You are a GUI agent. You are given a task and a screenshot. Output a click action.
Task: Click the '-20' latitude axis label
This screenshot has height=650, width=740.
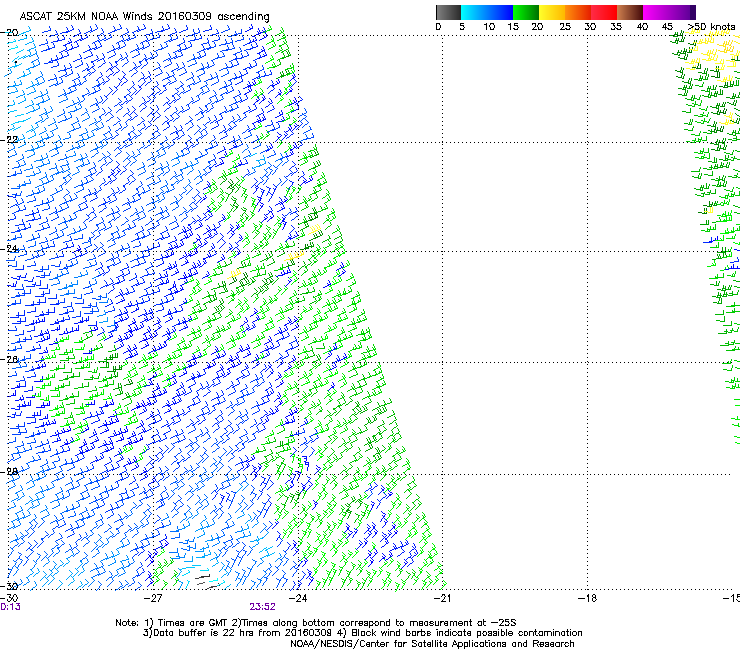(x=9, y=33)
